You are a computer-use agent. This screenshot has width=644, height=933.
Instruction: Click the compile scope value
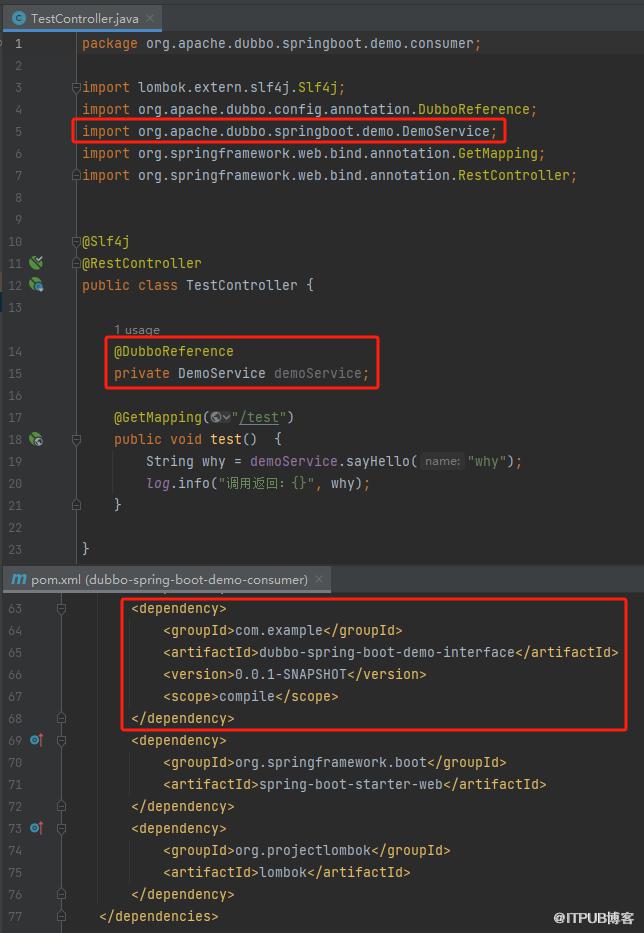point(246,696)
